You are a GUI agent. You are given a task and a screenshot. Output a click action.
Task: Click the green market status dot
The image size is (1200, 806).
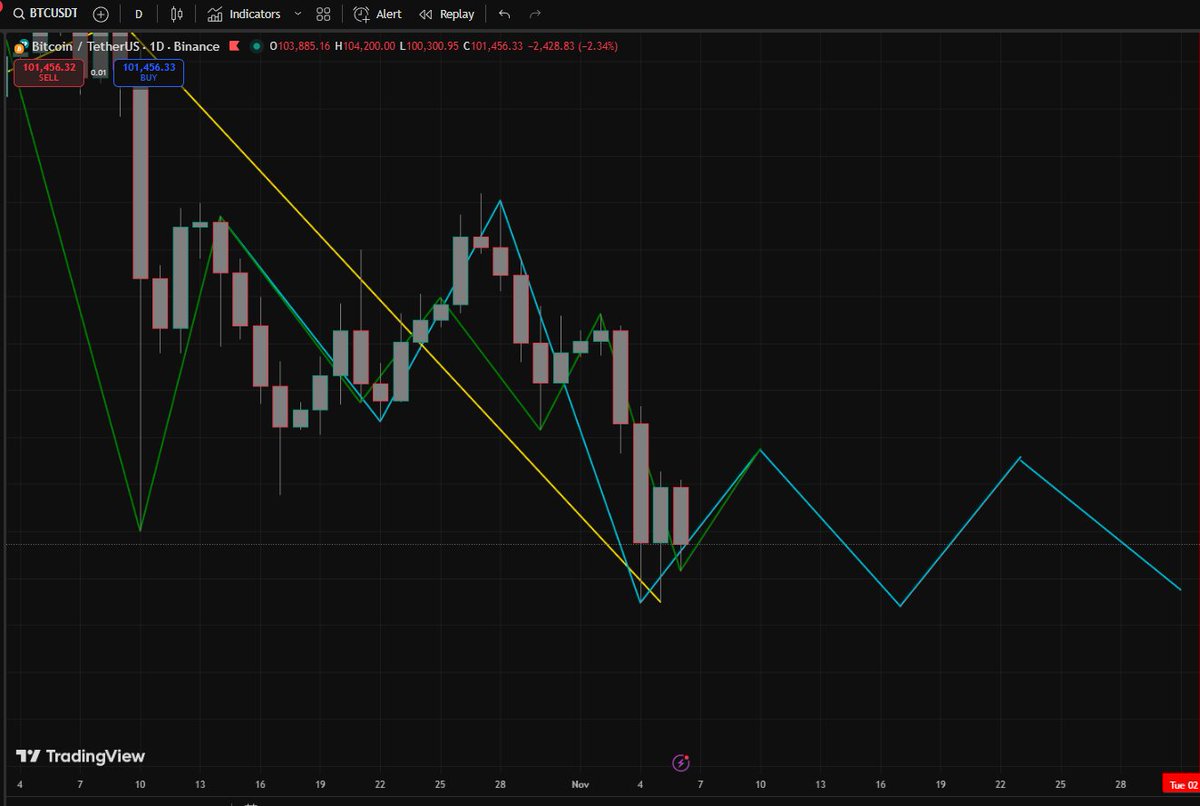(x=257, y=46)
